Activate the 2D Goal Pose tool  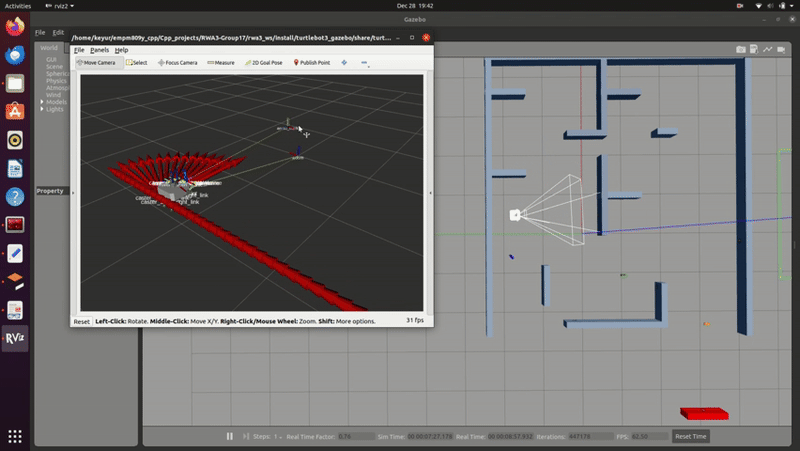(x=264, y=62)
